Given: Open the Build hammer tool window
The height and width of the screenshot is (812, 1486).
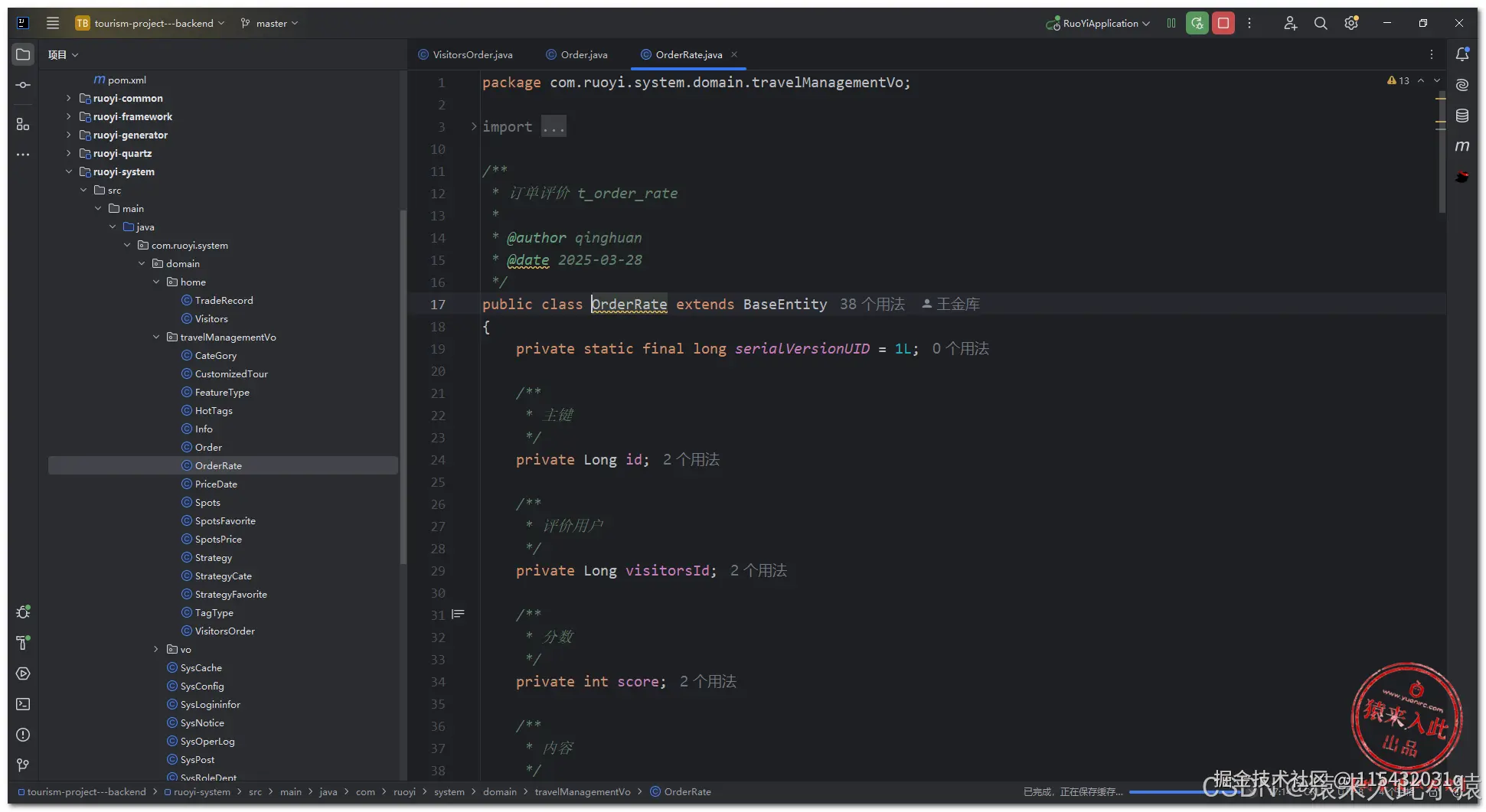Looking at the screenshot, I should (x=23, y=643).
